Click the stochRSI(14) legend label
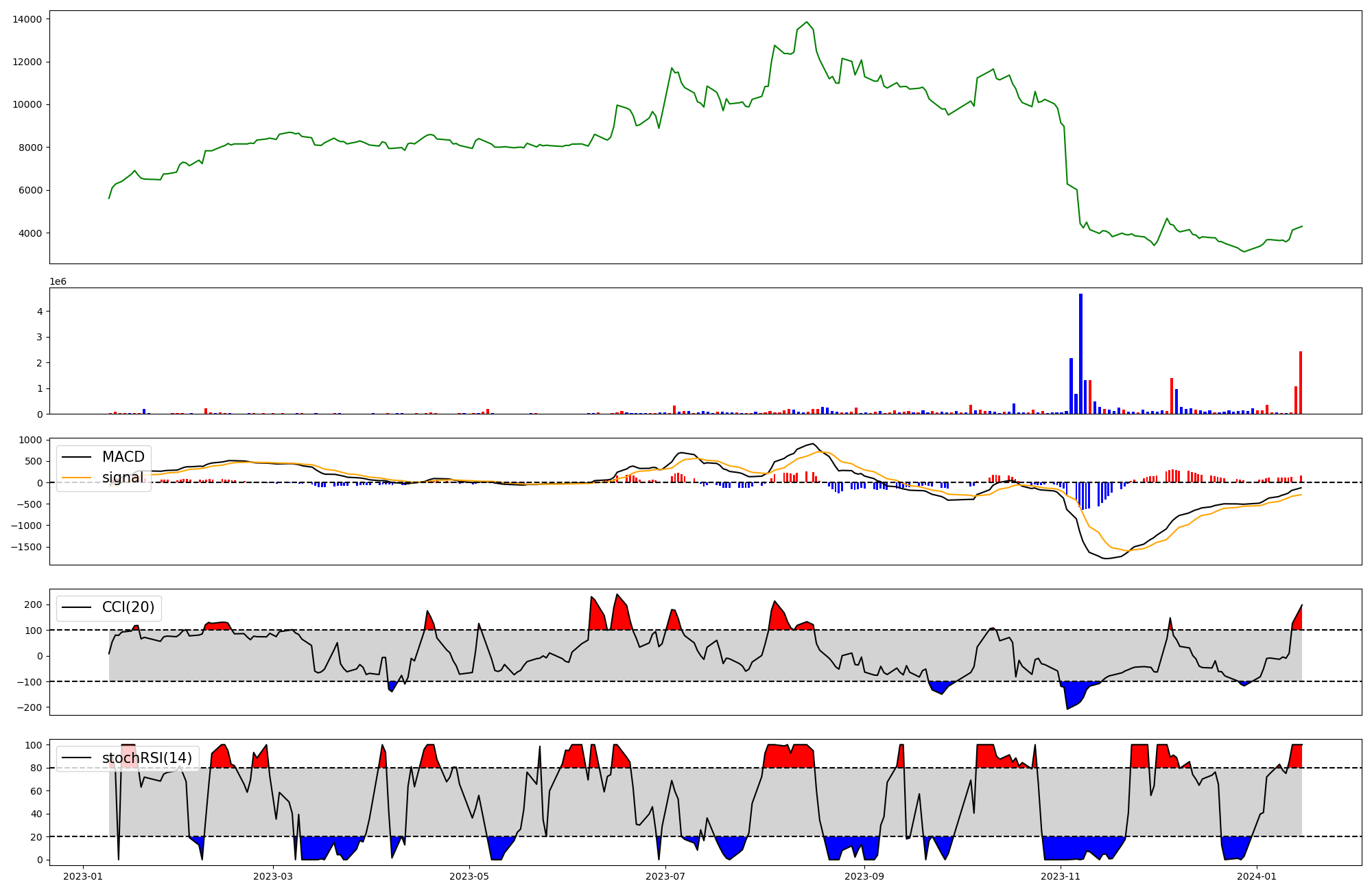Viewport: 1372px width, 892px height. coord(147,758)
